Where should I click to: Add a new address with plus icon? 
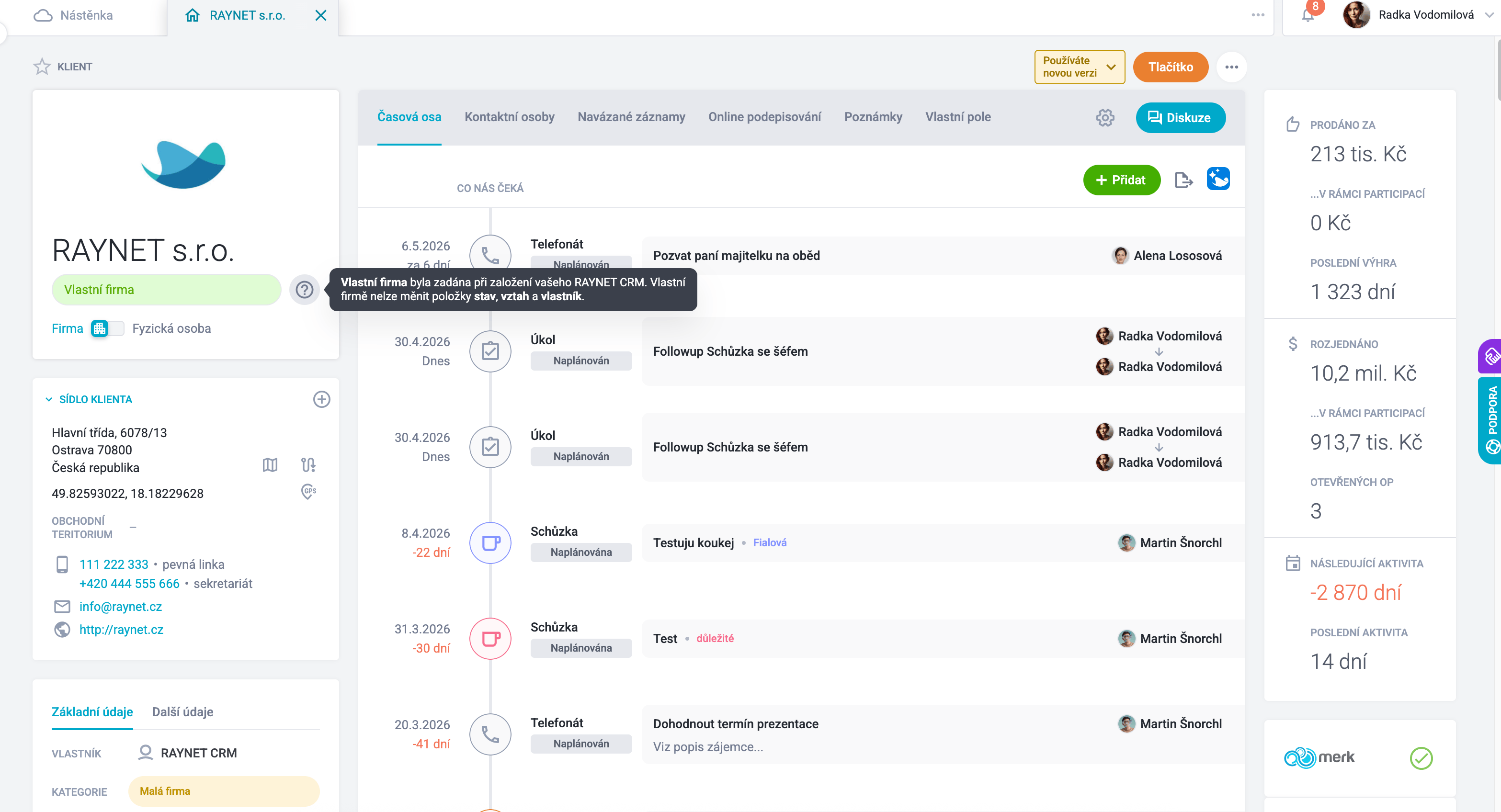[322, 400]
